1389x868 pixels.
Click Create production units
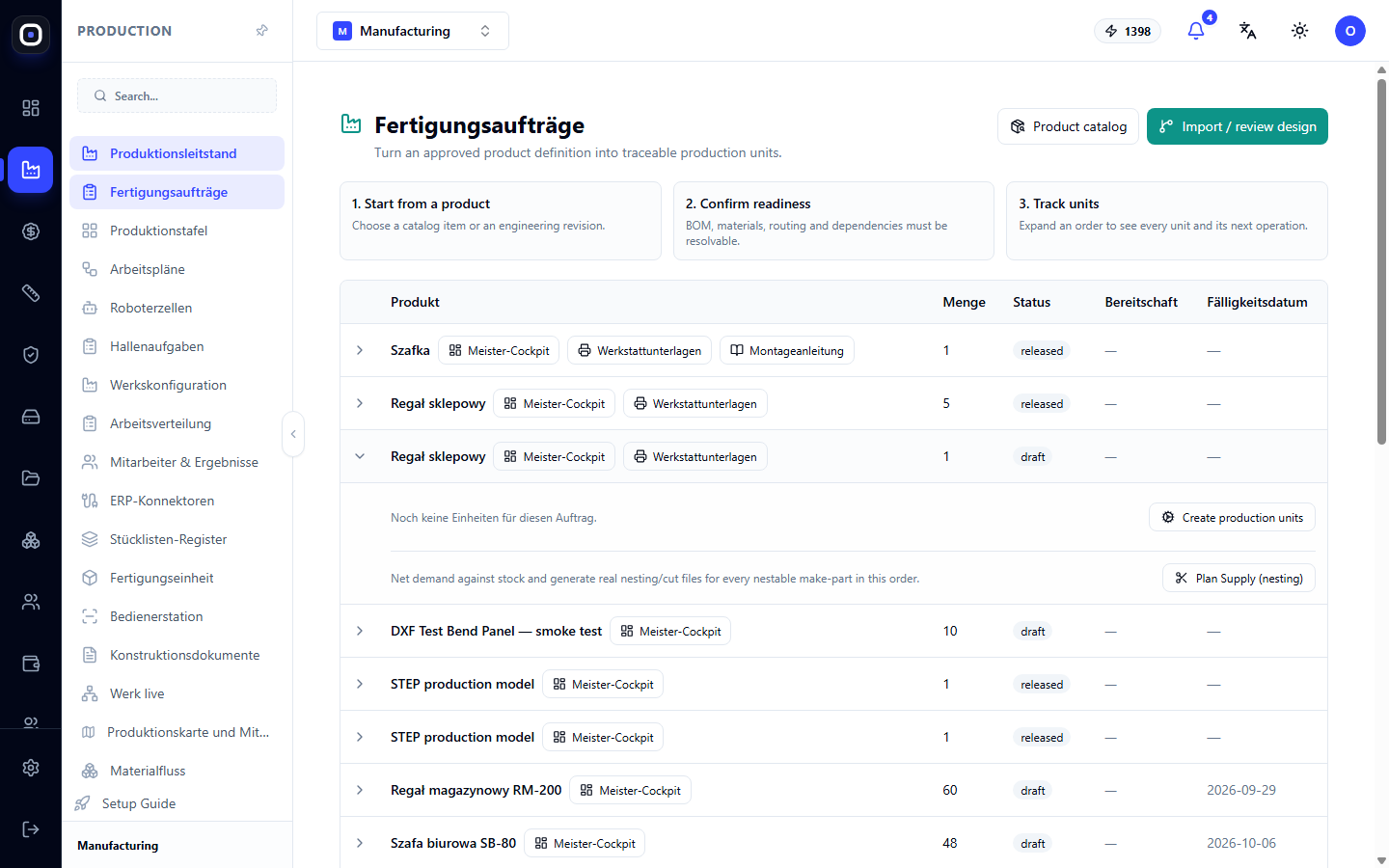[1232, 517]
